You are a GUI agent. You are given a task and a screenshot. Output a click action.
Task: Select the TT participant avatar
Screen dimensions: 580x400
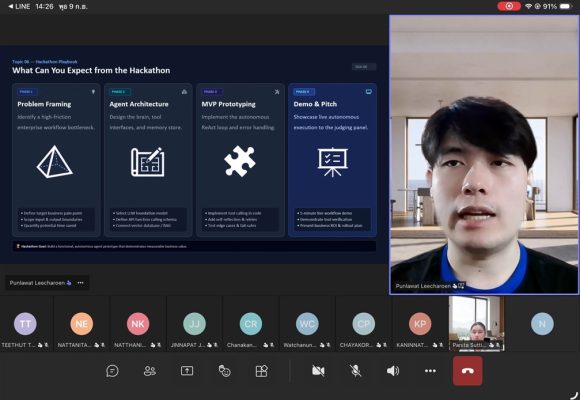point(25,323)
